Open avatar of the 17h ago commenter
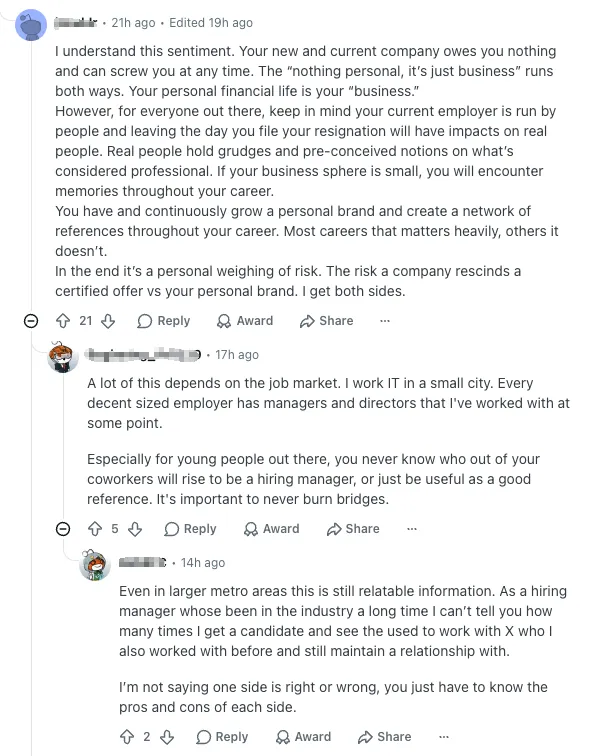The height and width of the screenshot is (756, 592). pos(63,357)
